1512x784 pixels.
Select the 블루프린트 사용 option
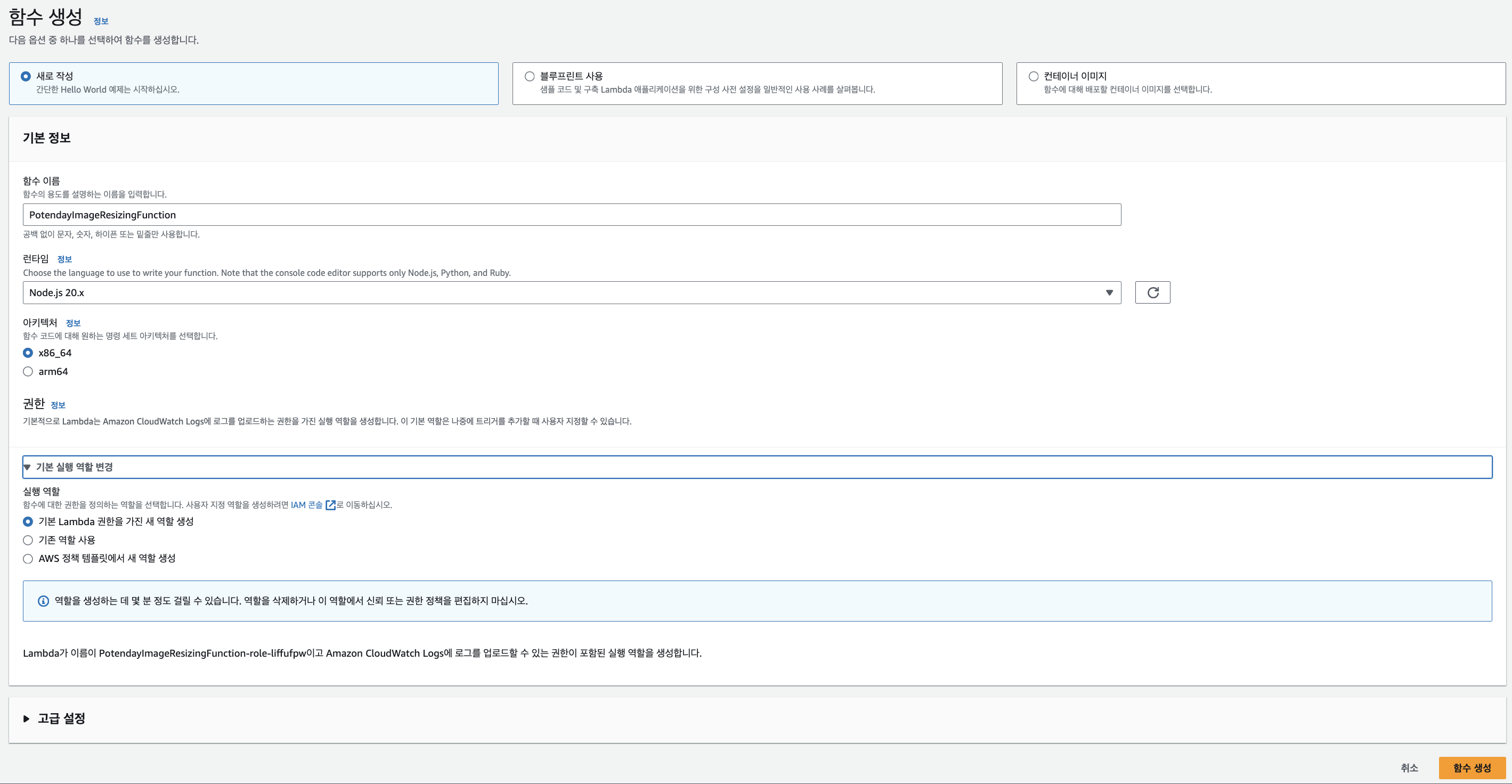coord(757,83)
